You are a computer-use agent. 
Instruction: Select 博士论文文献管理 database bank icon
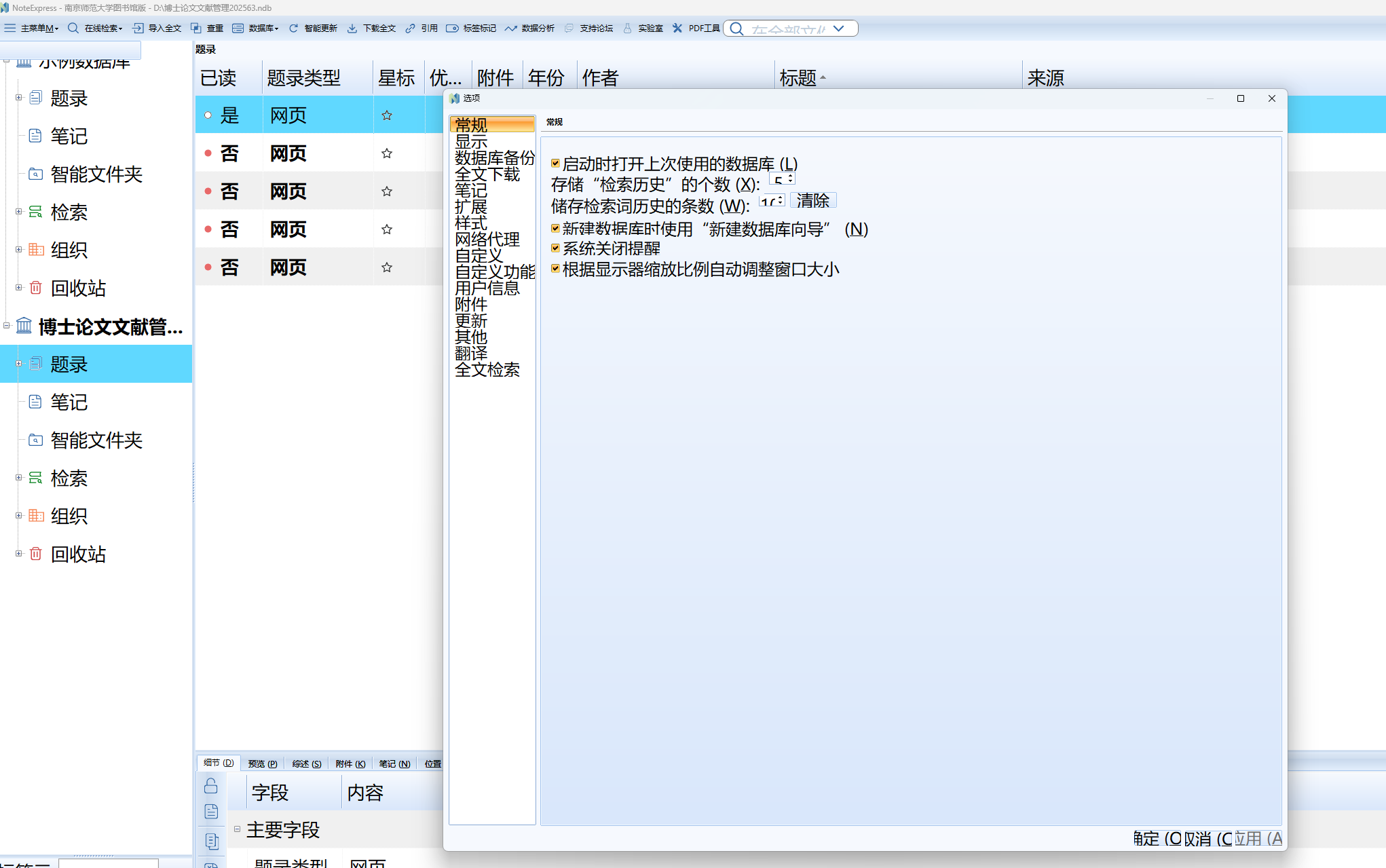click(24, 326)
